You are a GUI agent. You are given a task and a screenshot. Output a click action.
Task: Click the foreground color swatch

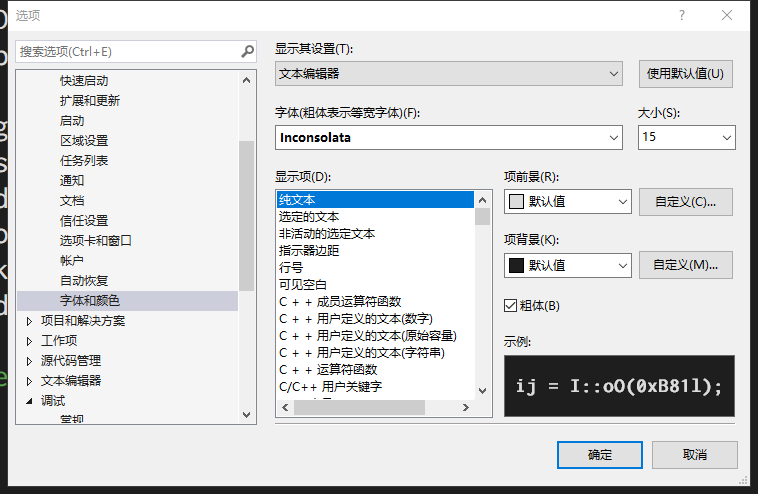[516, 201]
